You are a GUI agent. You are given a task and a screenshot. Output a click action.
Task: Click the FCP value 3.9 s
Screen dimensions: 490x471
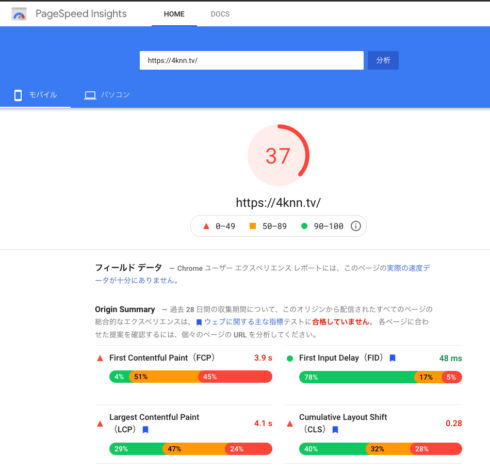(263, 358)
